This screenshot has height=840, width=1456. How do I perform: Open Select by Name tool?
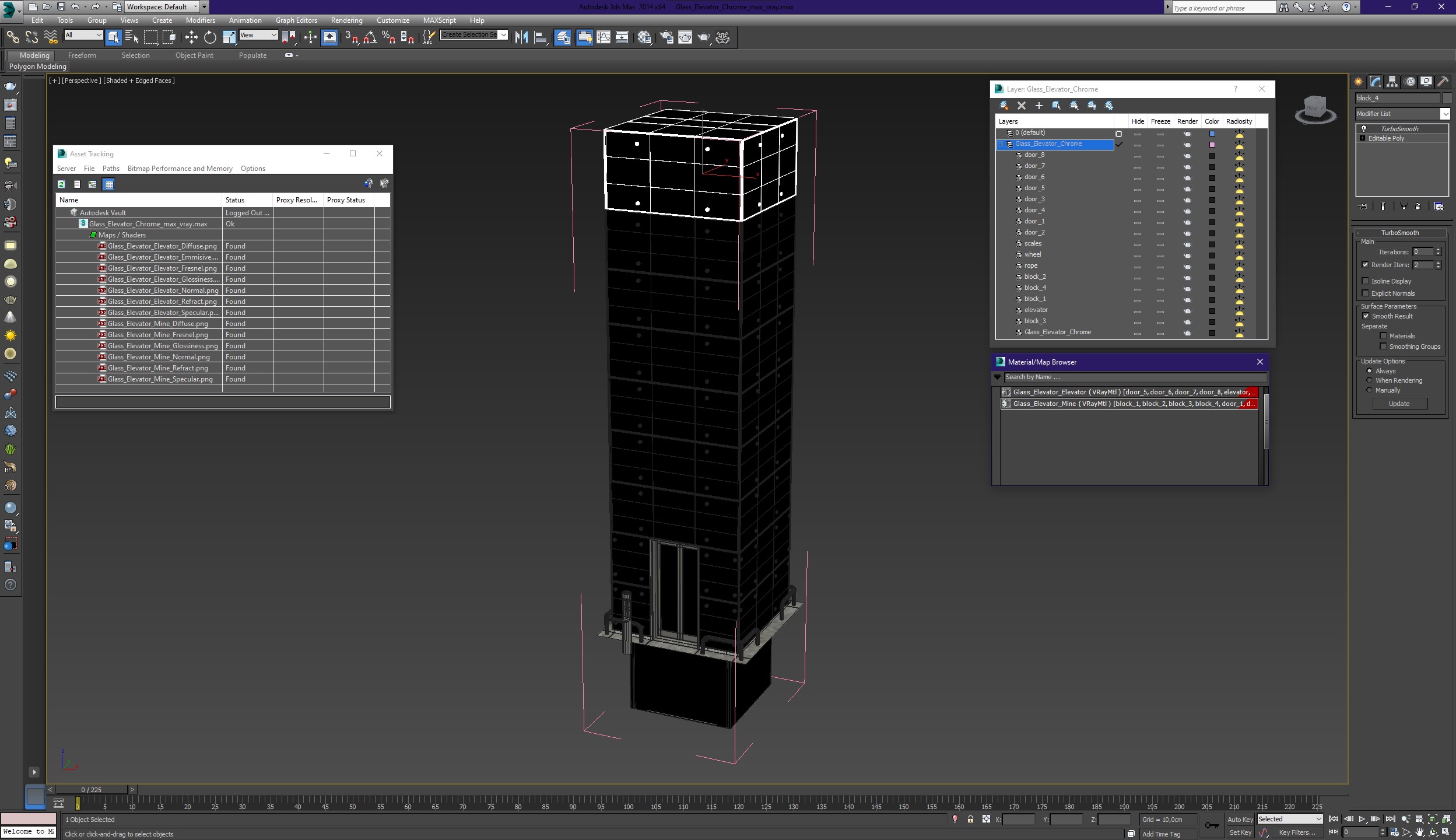(132, 37)
